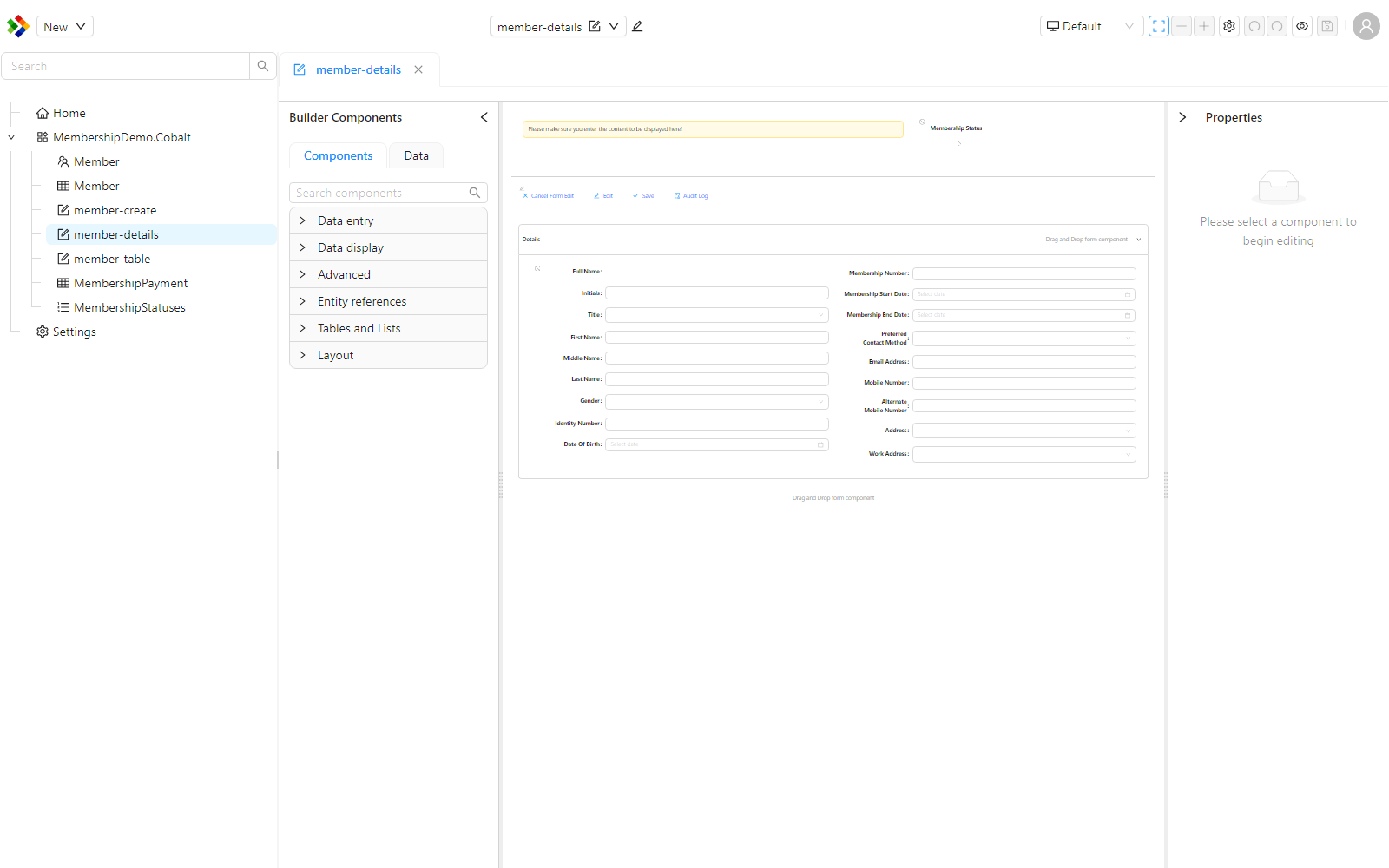This screenshot has width=1389, height=868.
Task: Expand the Entity references component group
Action: coord(388,301)
